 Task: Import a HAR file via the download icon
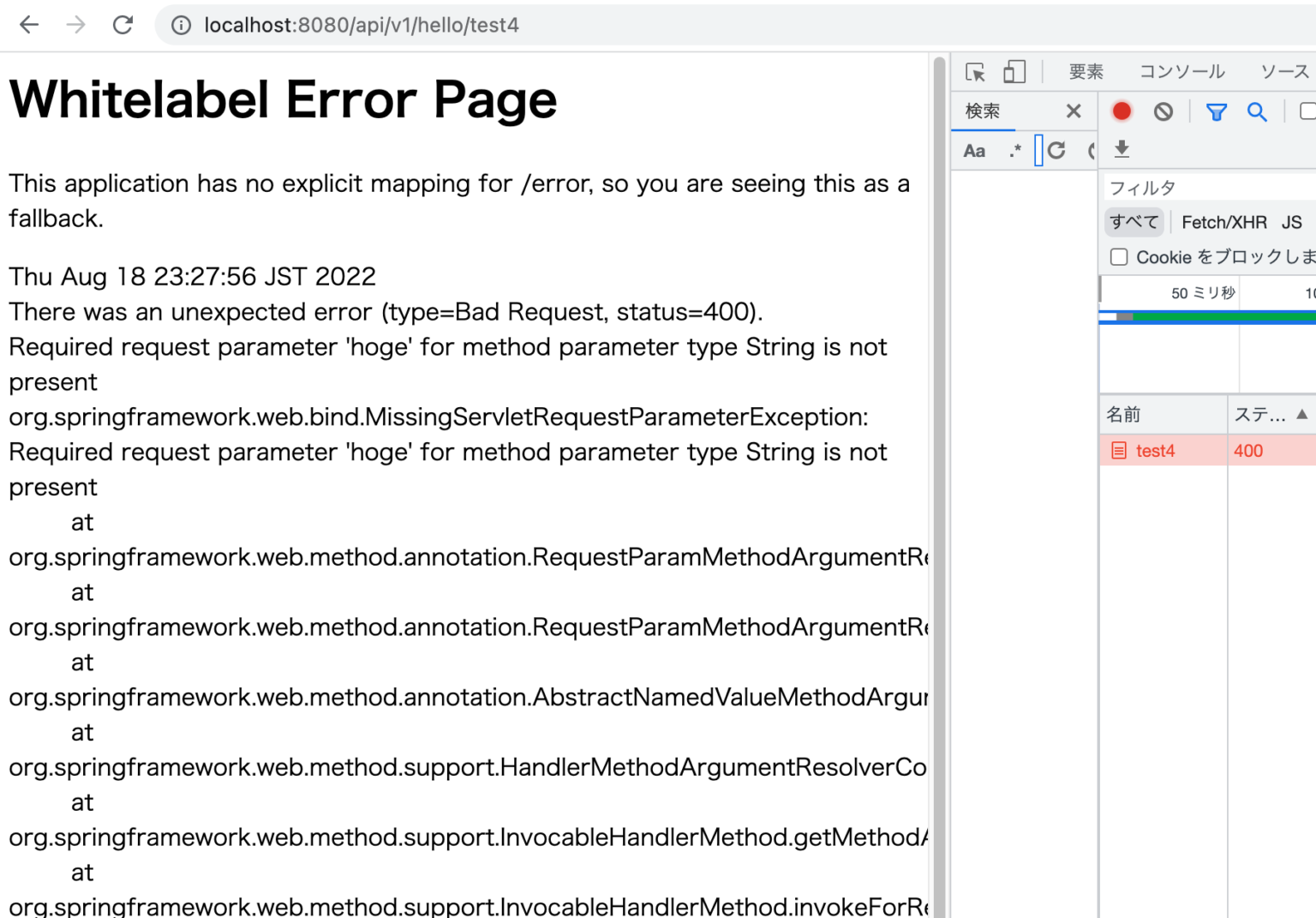[x=1122, y=150]
